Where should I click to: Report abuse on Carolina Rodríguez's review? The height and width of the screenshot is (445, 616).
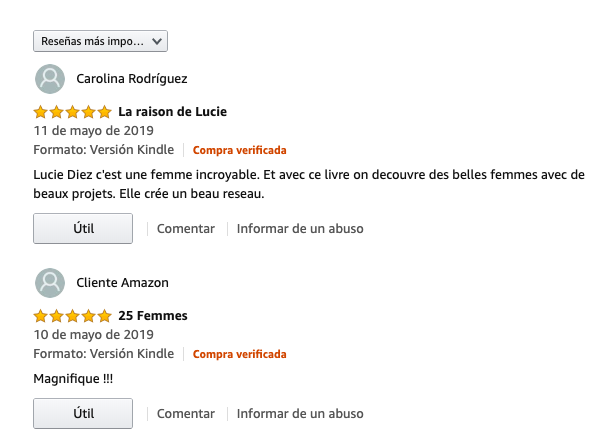coord(300,229)
